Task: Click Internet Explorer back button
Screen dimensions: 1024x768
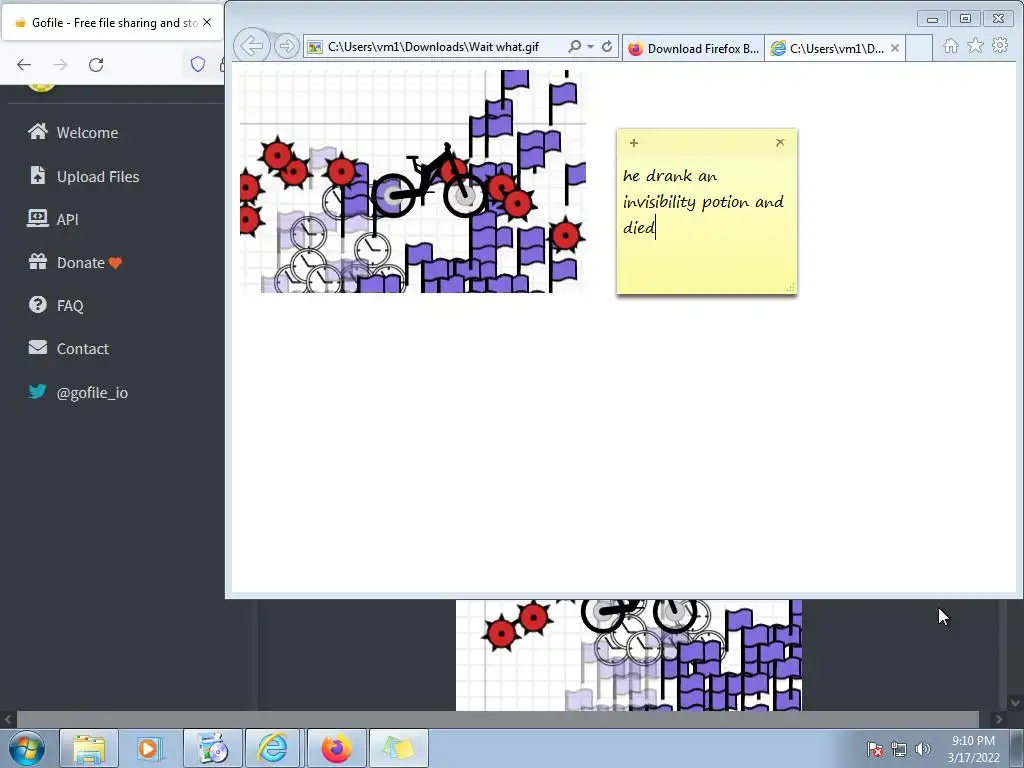Action: click(x=252, y=46)
